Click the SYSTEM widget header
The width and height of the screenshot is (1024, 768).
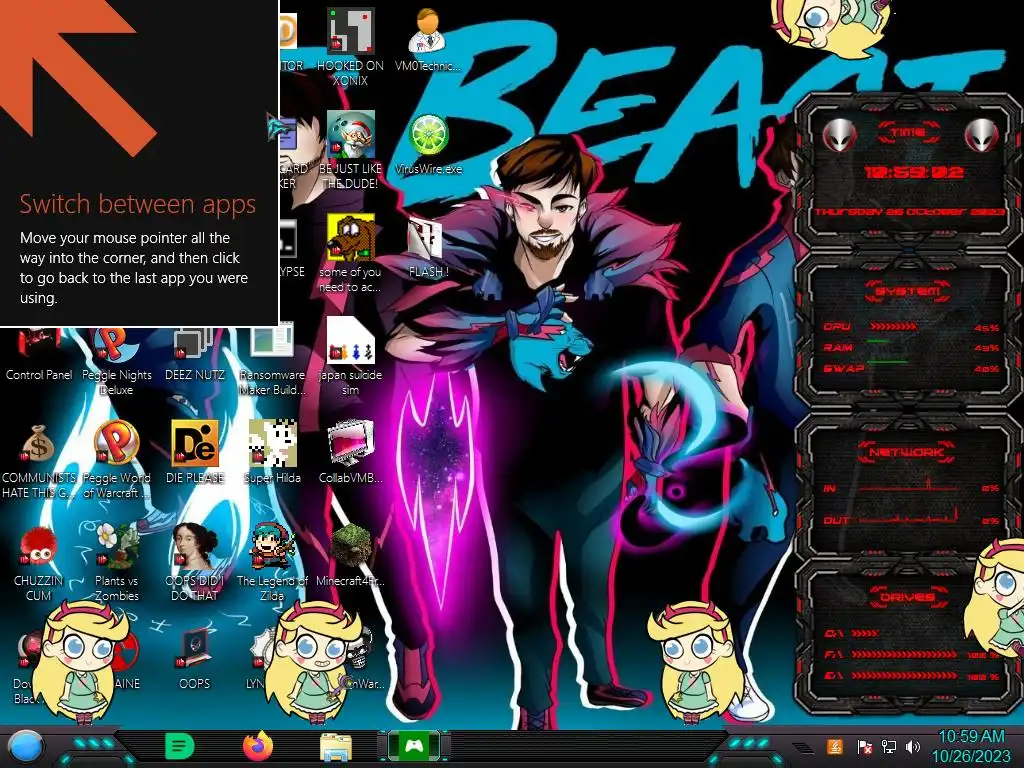[x=908, y=291]
